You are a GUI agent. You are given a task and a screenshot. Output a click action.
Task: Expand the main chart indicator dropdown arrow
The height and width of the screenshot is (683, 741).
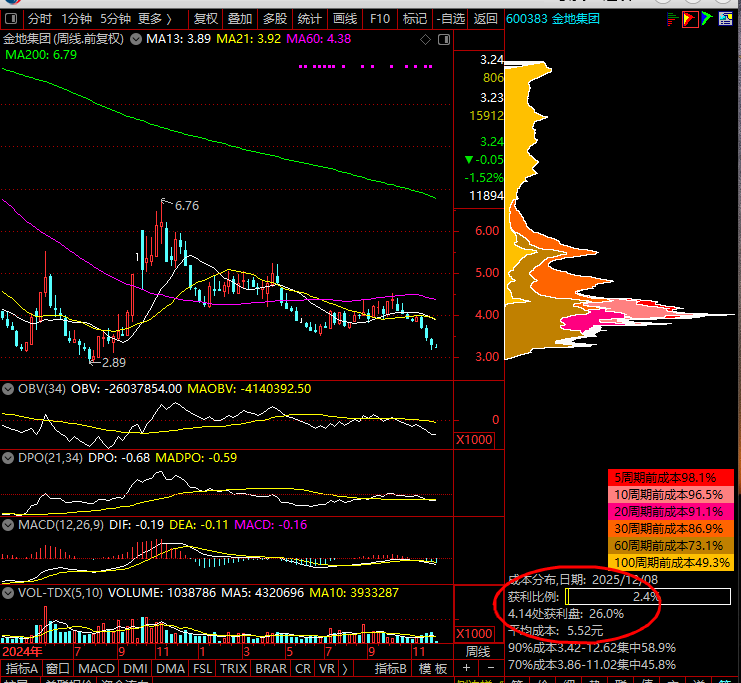tap(136, 39)
